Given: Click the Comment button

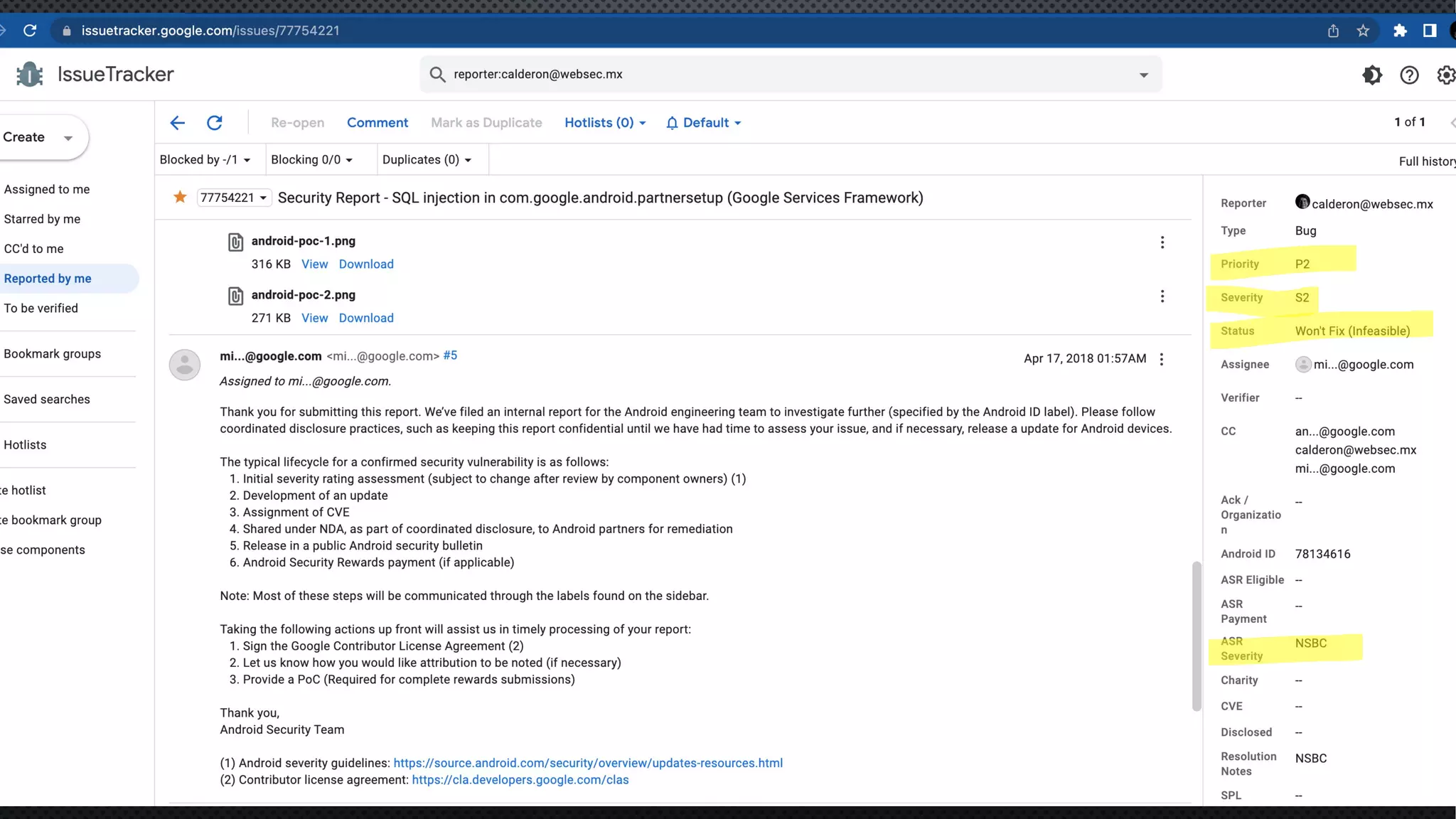Looking at the screenshot, I should coord(378,123).
